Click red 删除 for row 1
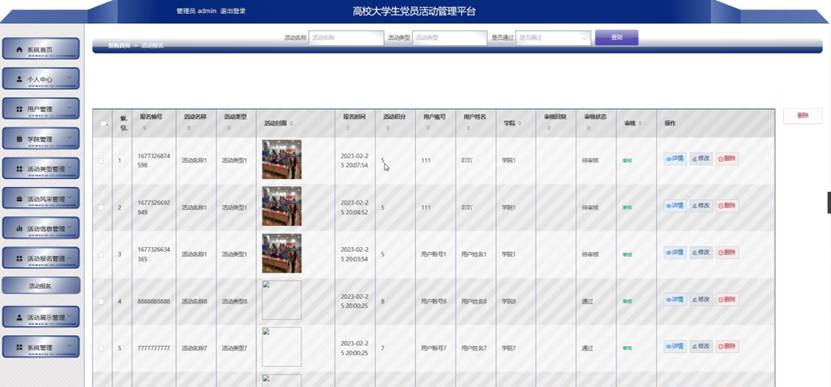Image resolution: width=831 pixels, height=387 pixels. click(x=727, y=159)
